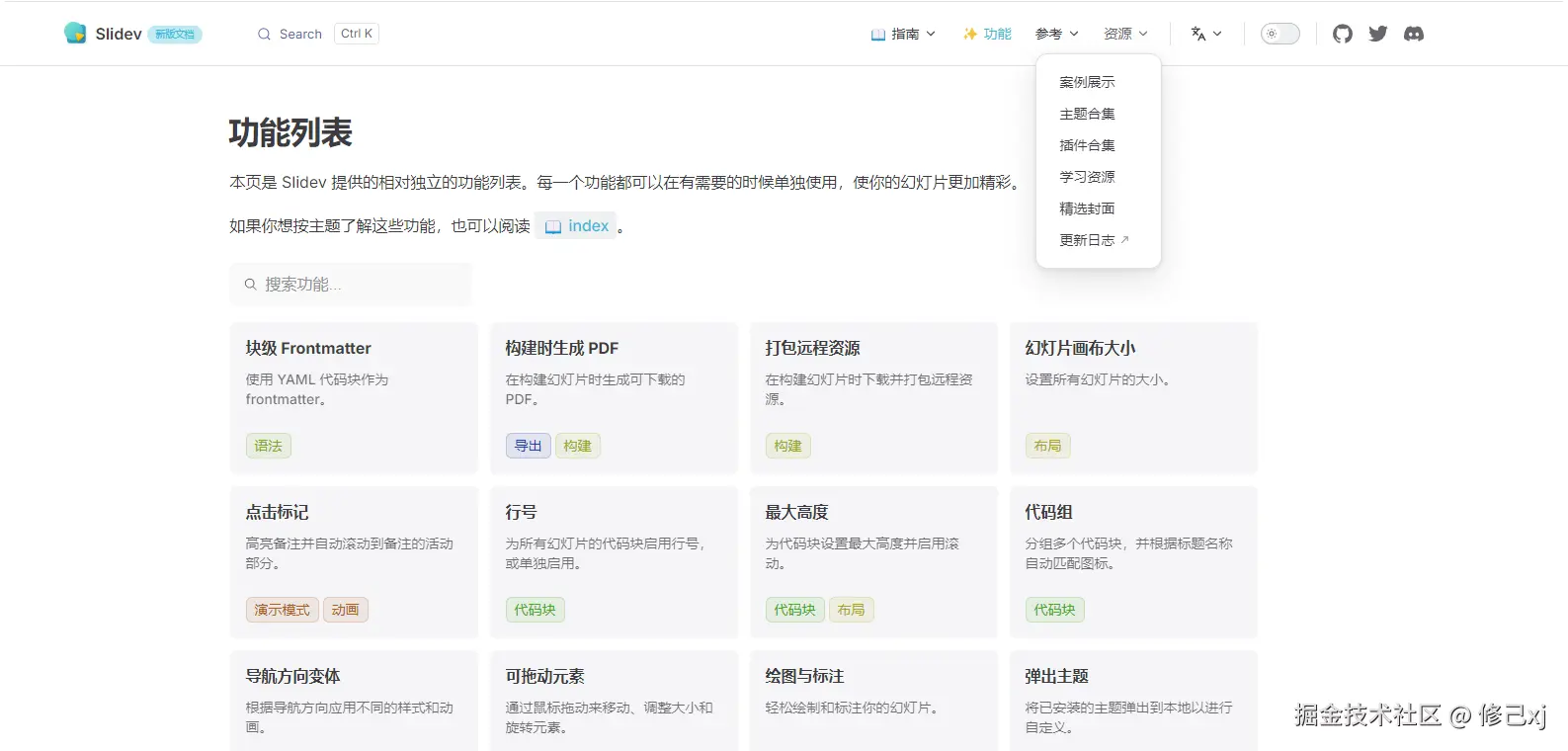Open the Discord icon link

click(1414, 34)
